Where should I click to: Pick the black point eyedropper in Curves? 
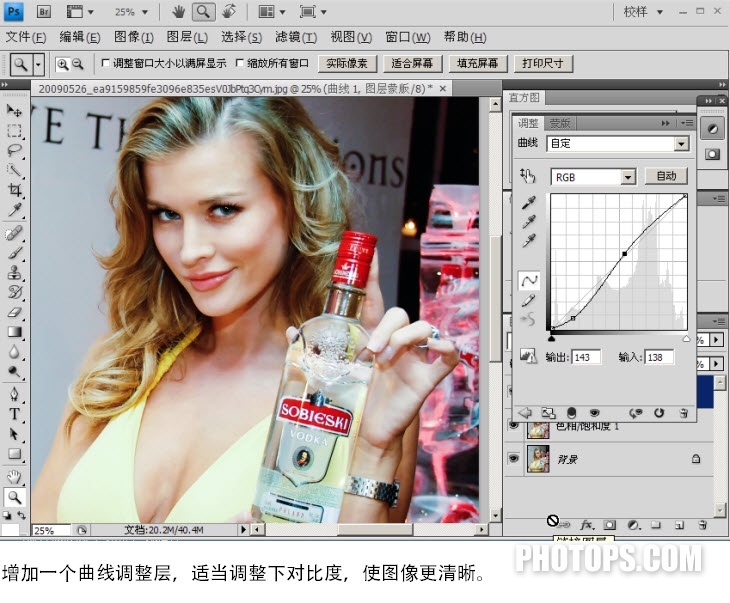coord(528,203)
